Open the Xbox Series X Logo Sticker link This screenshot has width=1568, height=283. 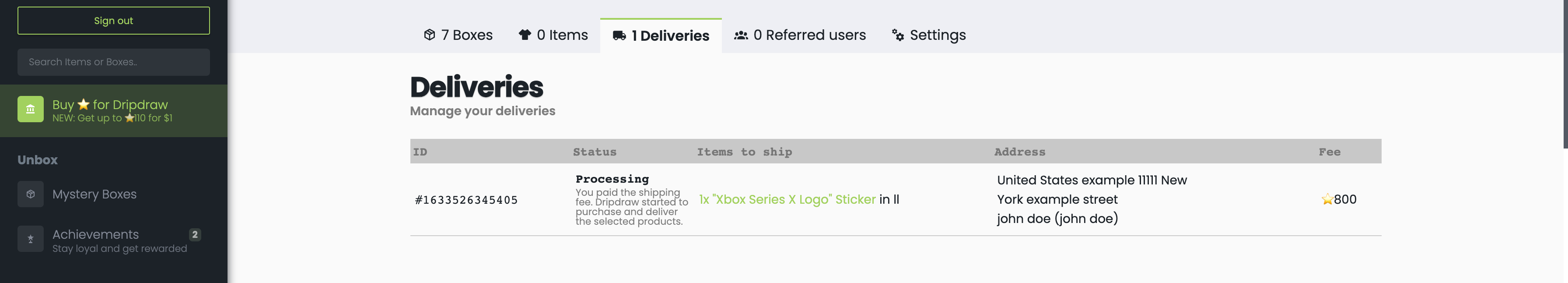point(787,199)
